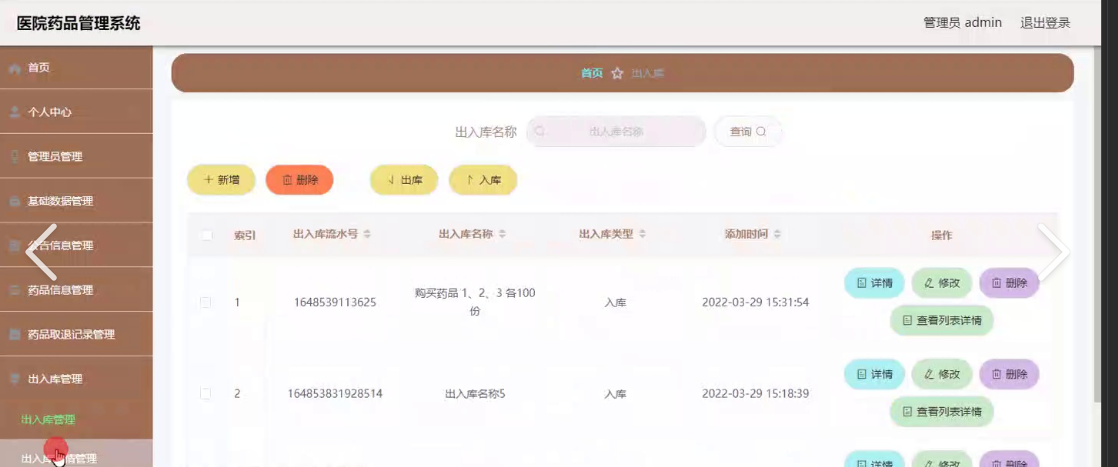Image resolution: width=1118 pixels, height=467 pixels.
Task: Click the 医院药品管理系统 title
Action: [78, 24]
